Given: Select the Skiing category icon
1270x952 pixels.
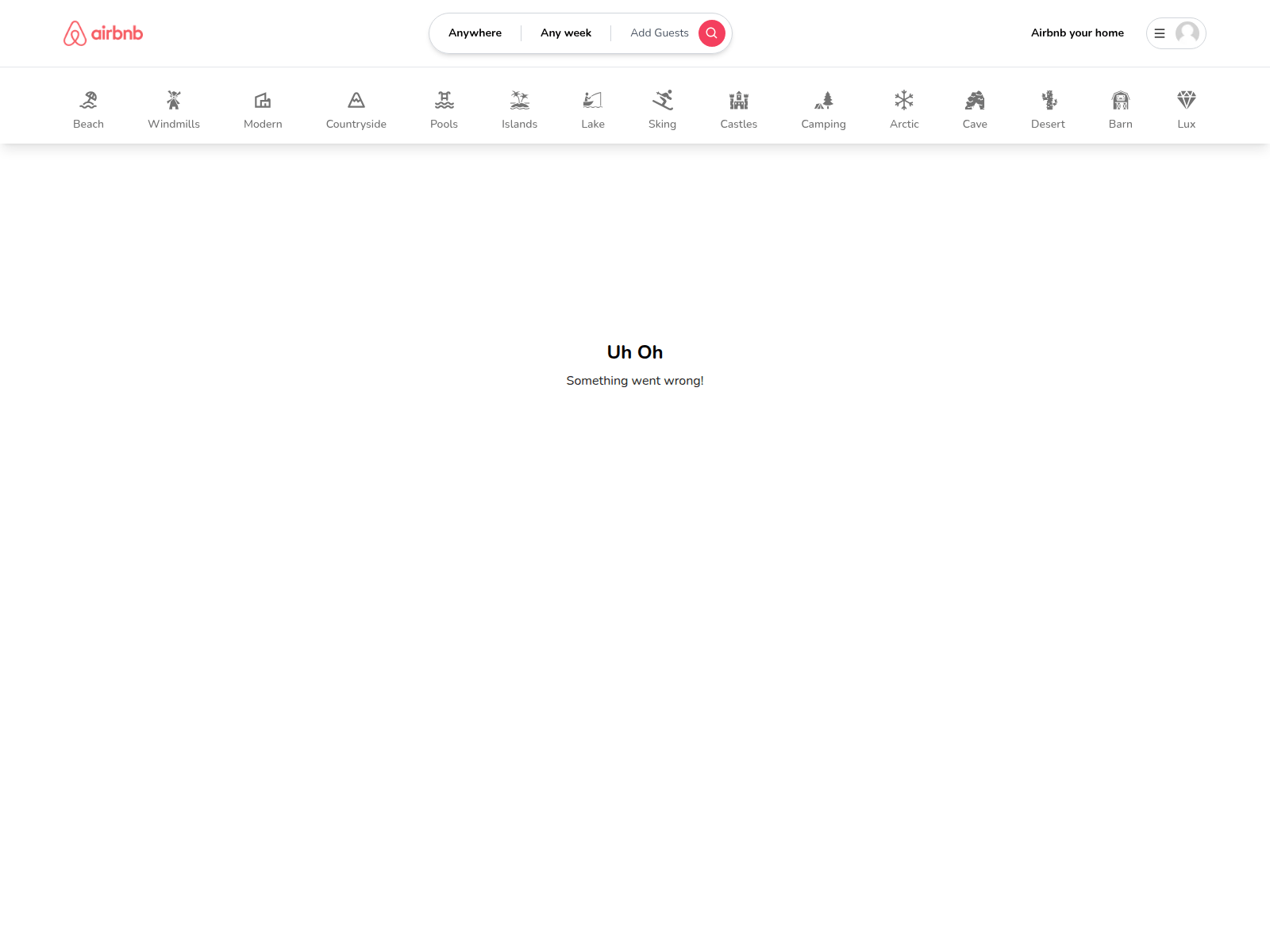Looking at the screenshot, I should pos(662,102).
